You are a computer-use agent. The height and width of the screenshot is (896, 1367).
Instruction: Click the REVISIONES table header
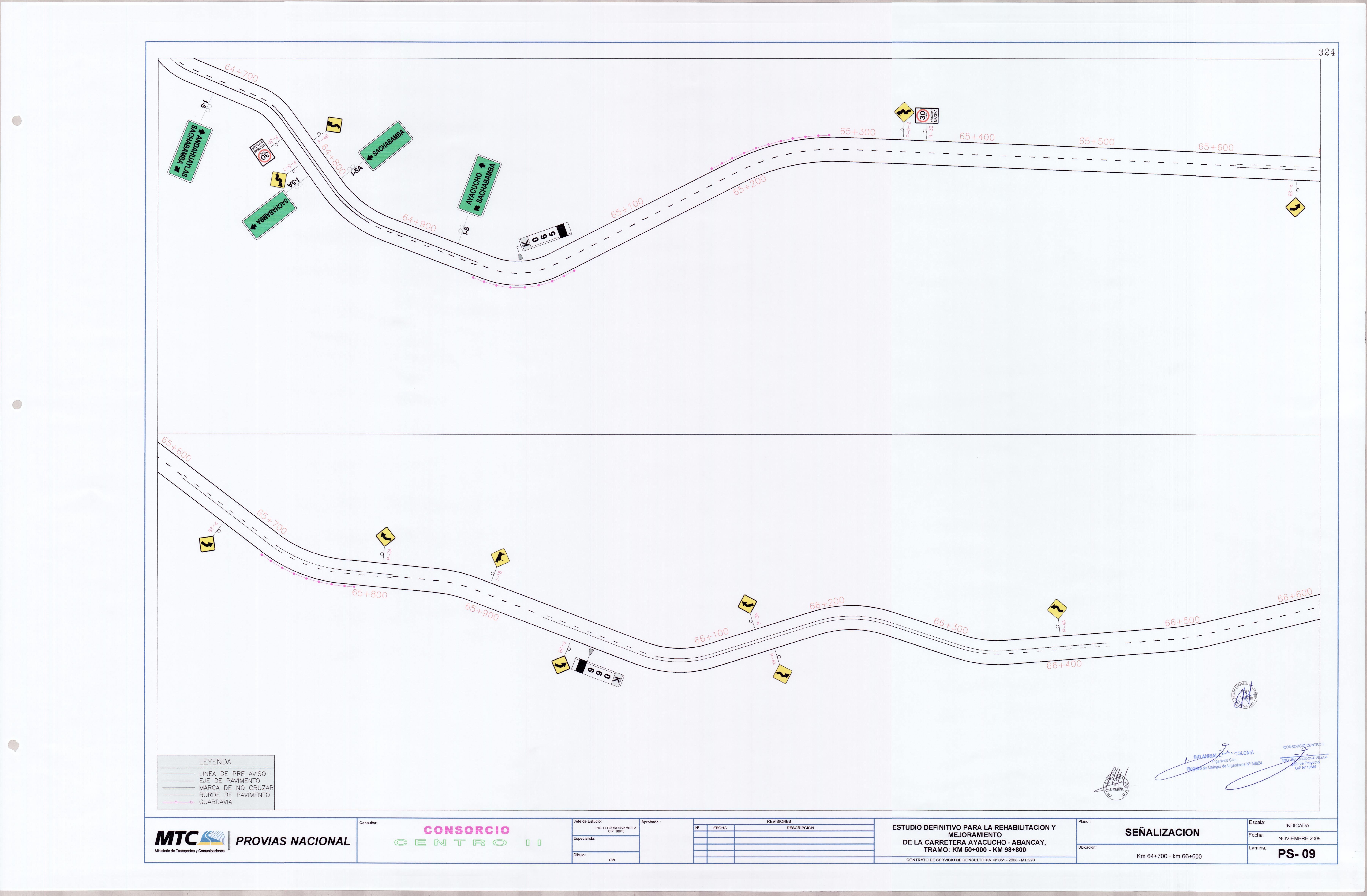coord(779,821)
